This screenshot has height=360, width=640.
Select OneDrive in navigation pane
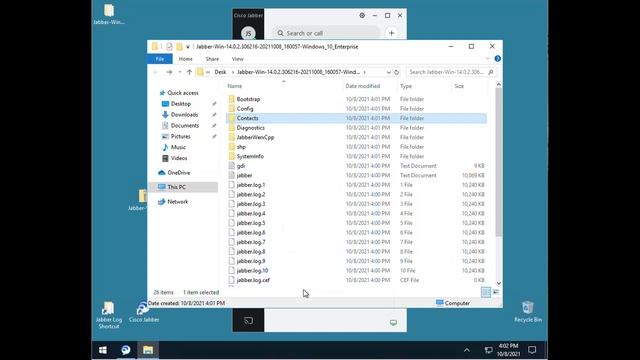(x=178, y=173)
